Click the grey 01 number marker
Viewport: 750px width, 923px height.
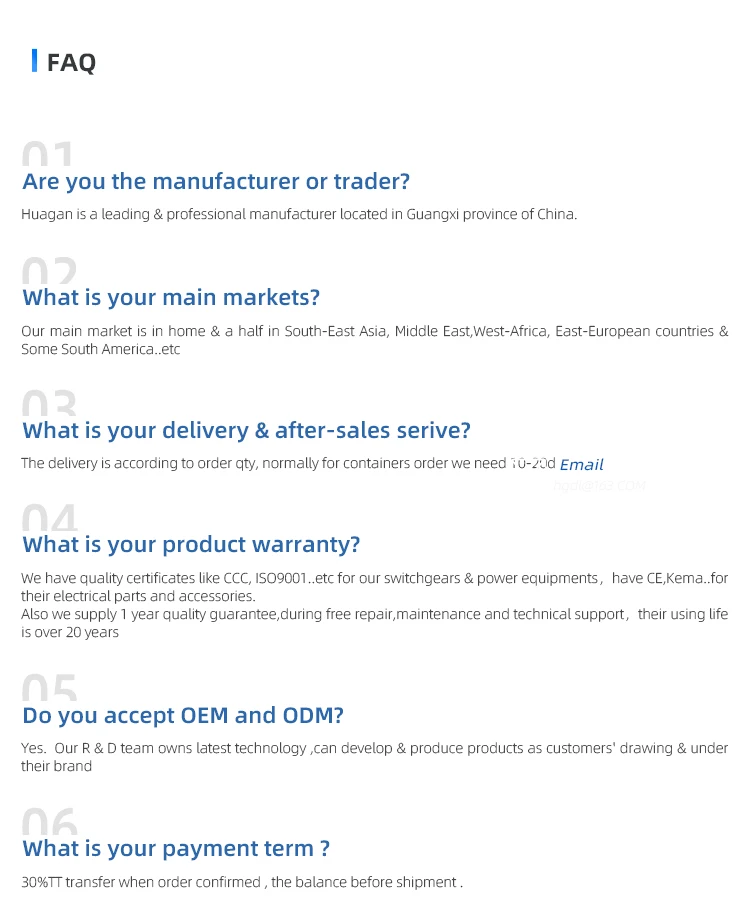[x=49, y=156]
